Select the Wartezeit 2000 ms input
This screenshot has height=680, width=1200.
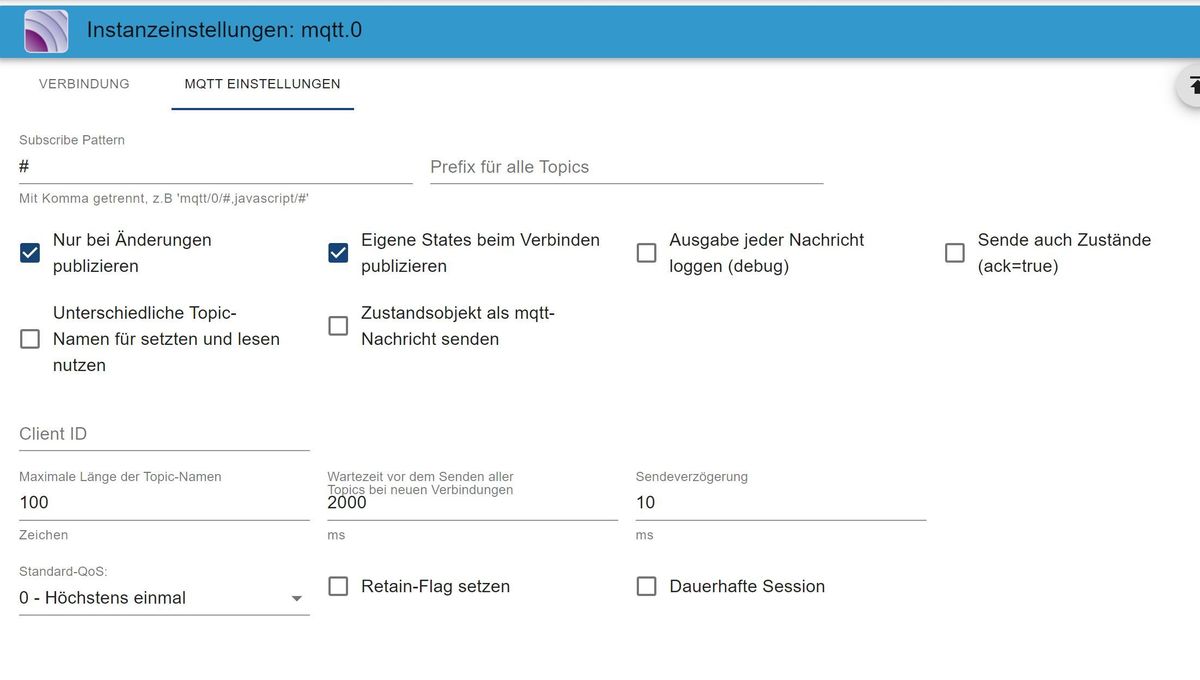pyautogui.click(x=472, y=503)
